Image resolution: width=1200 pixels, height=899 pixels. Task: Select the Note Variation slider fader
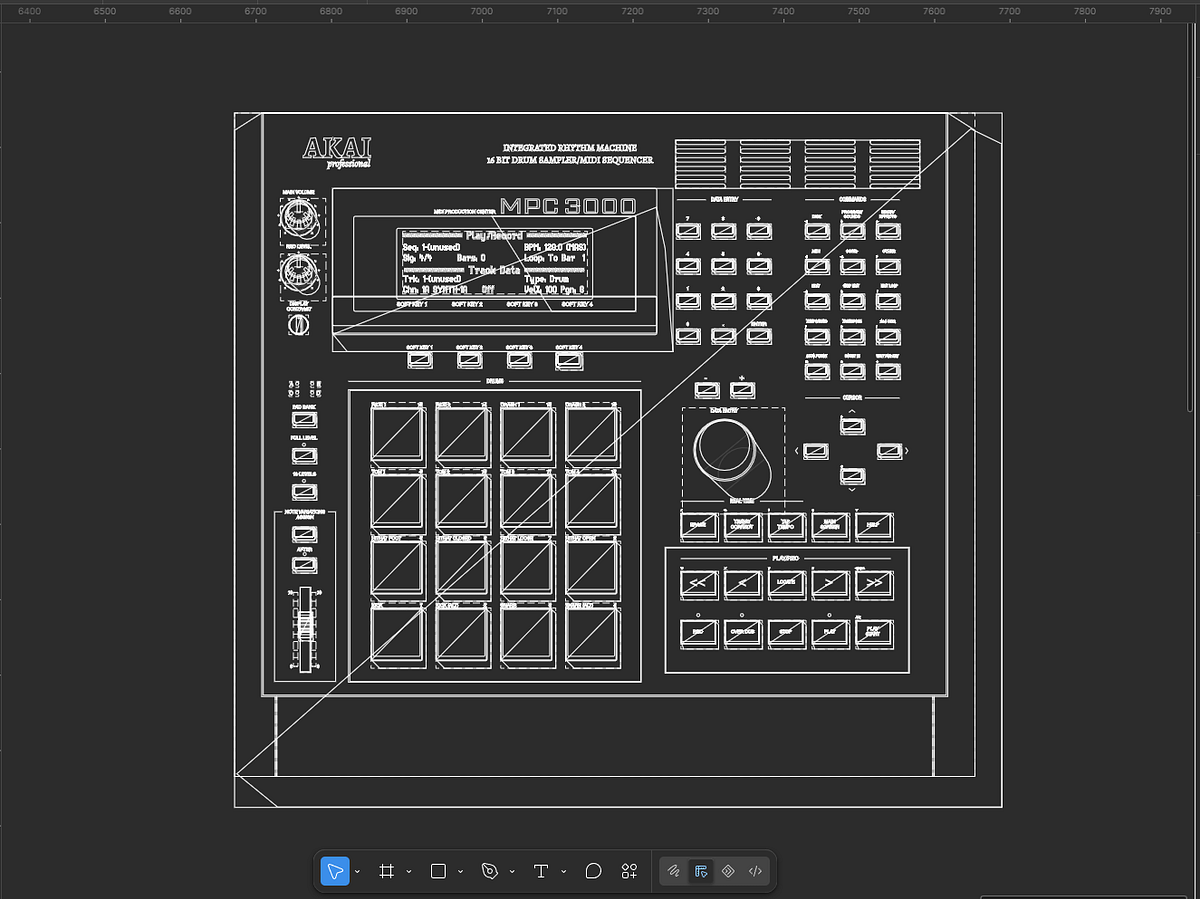click(305, 624)
